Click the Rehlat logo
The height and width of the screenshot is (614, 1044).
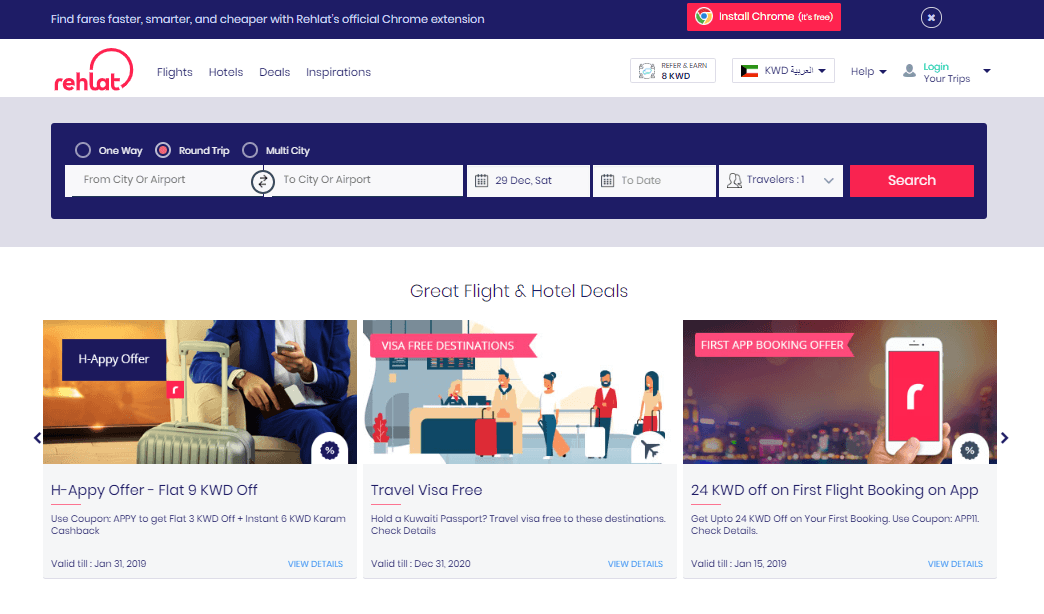[x=94, y=71]
